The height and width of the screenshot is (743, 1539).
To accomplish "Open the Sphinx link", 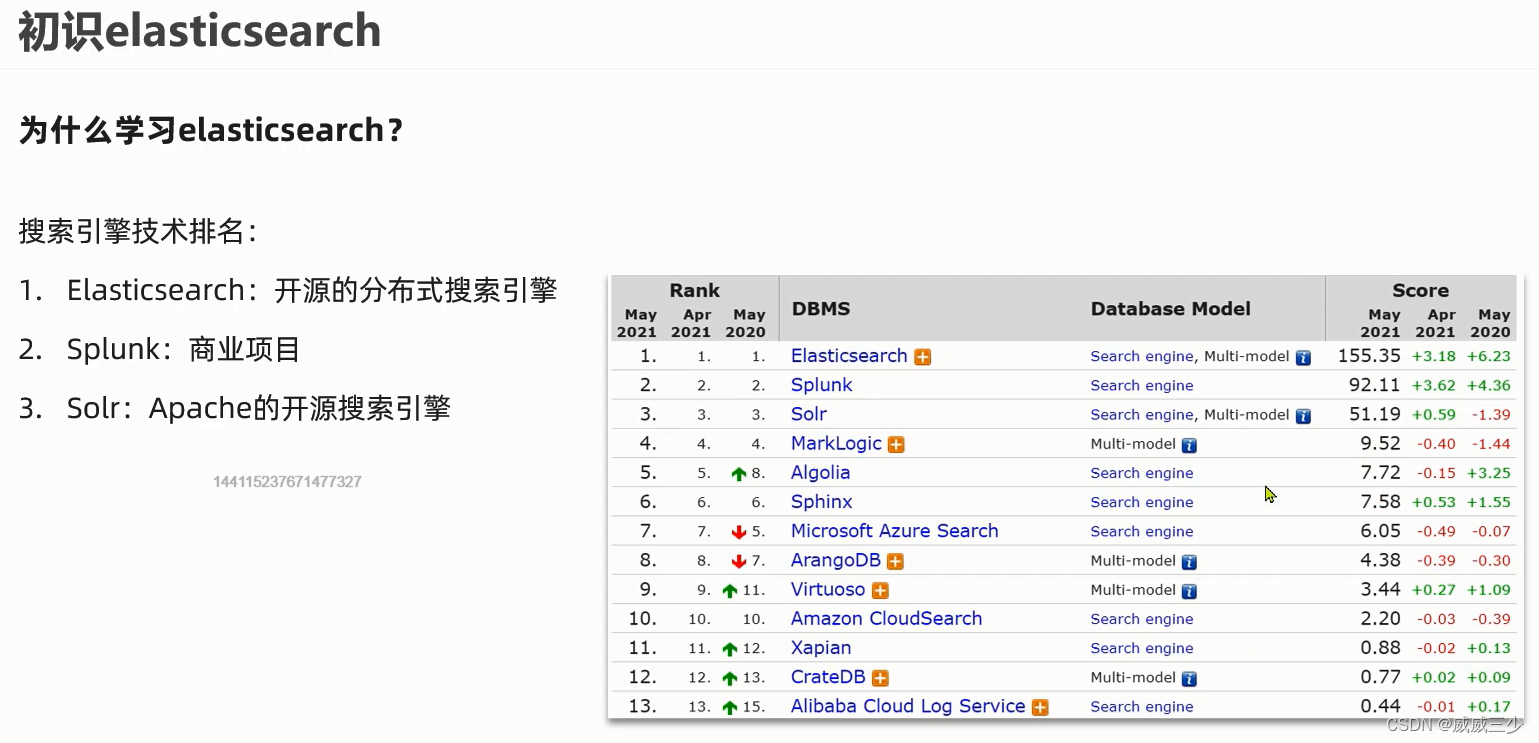I will click(822, 502).
